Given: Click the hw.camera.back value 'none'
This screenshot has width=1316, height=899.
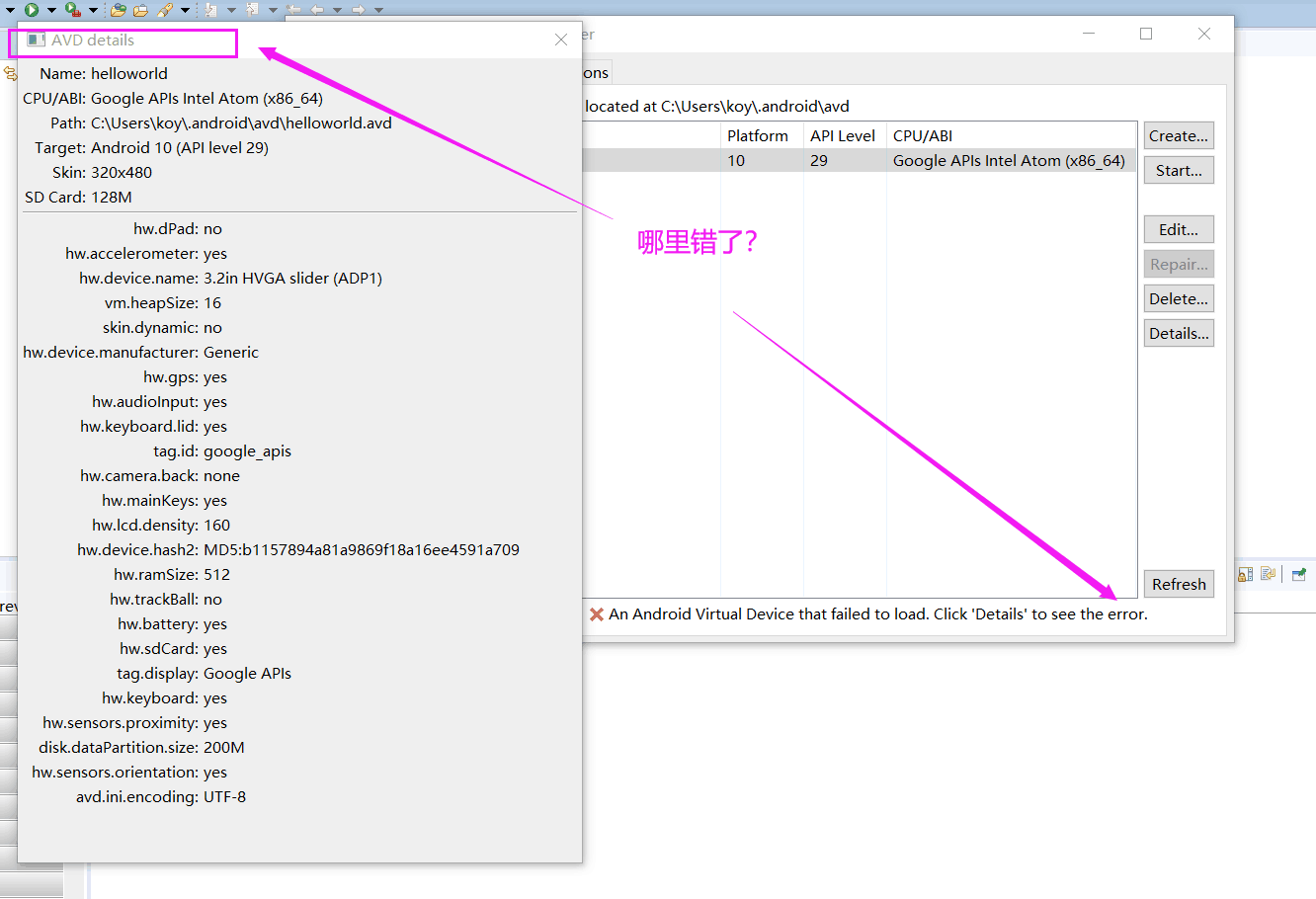Looking at the screenshot, I should coord(221,475).
